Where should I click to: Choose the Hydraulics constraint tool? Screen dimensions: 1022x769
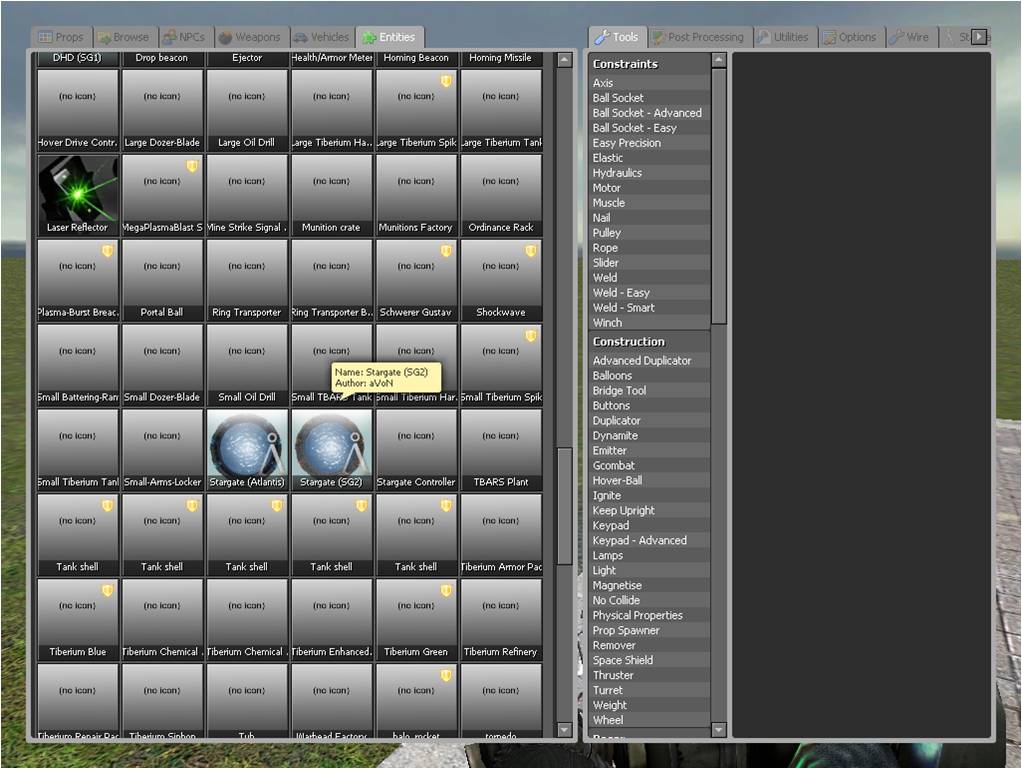[x=649, y=173]
